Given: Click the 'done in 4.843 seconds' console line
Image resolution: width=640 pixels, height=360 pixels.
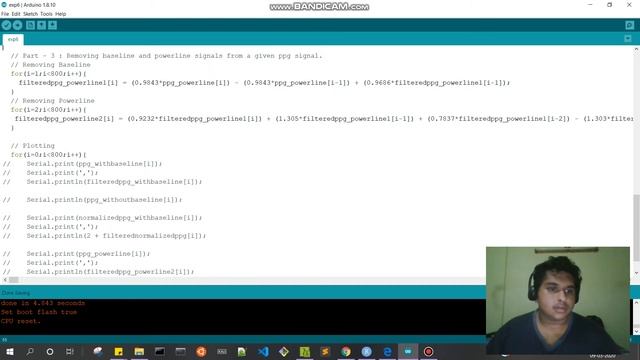Looking at the screenshot, I should tap(43, 303).
